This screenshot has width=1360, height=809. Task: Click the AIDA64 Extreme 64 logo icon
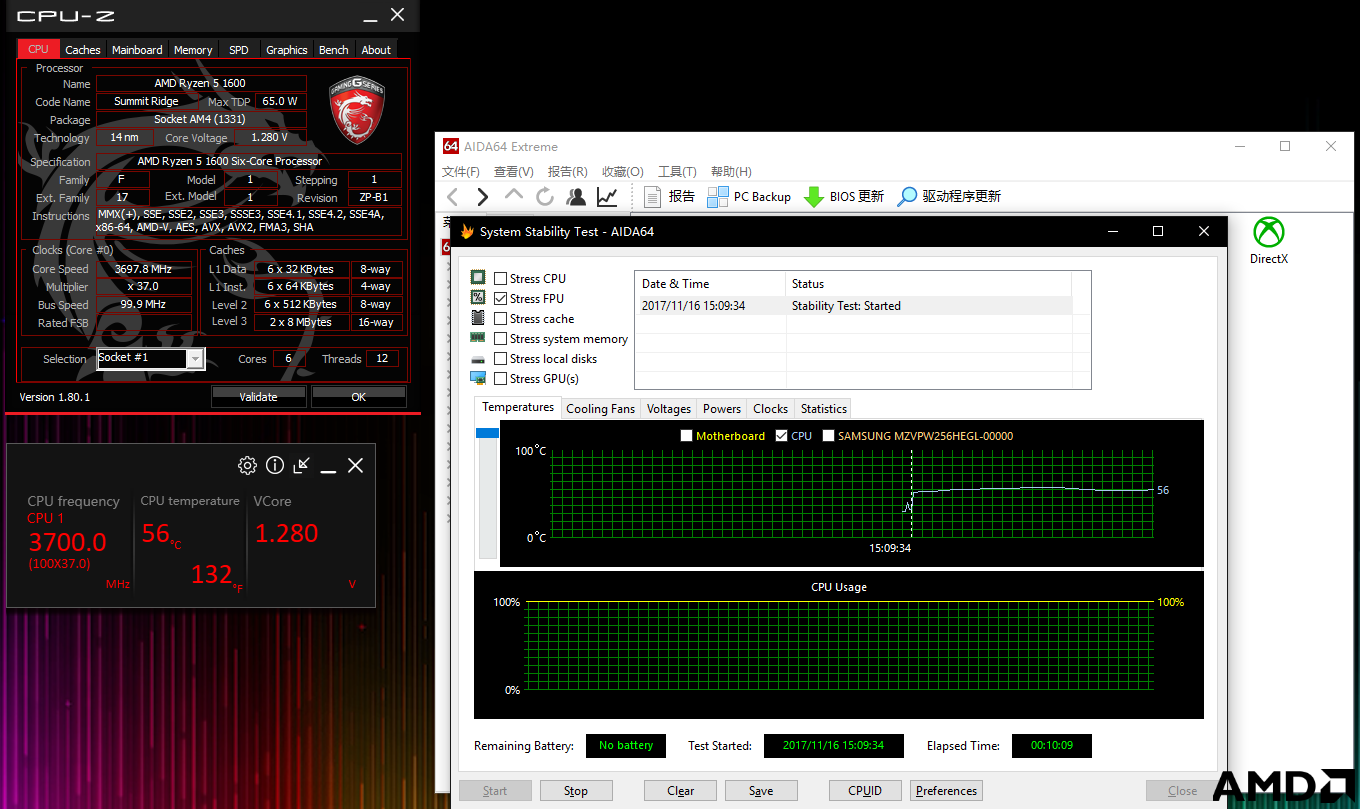[x=450, y=146]
